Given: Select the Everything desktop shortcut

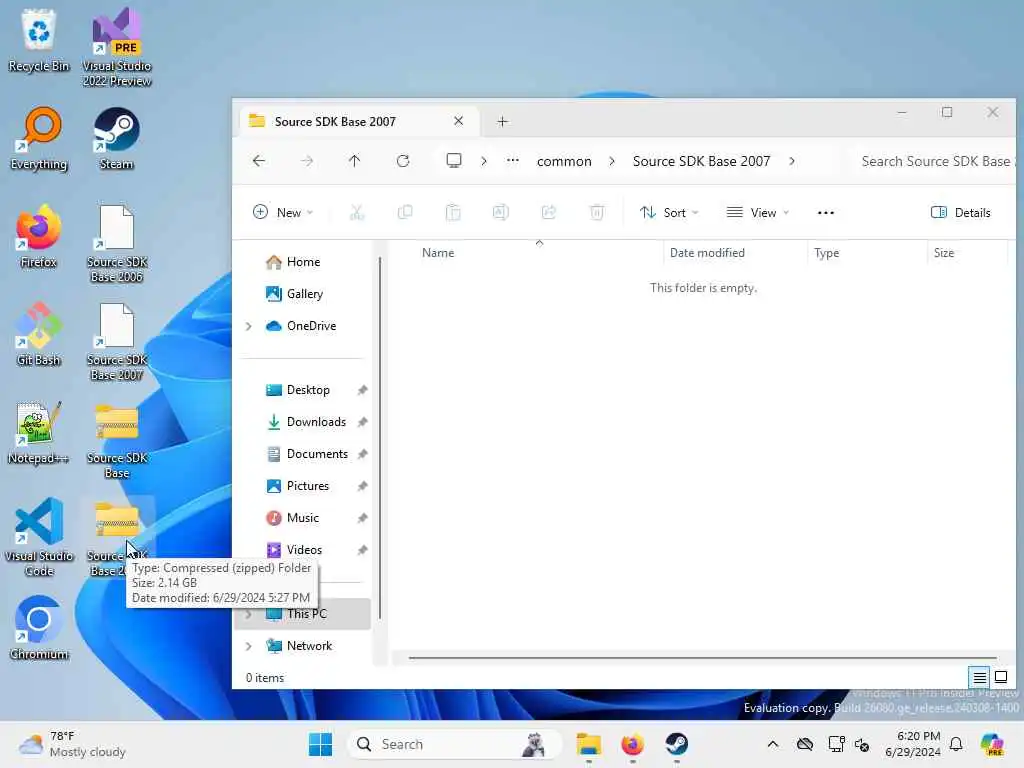Looking at the screenshot, I should (x=39, y=138).
